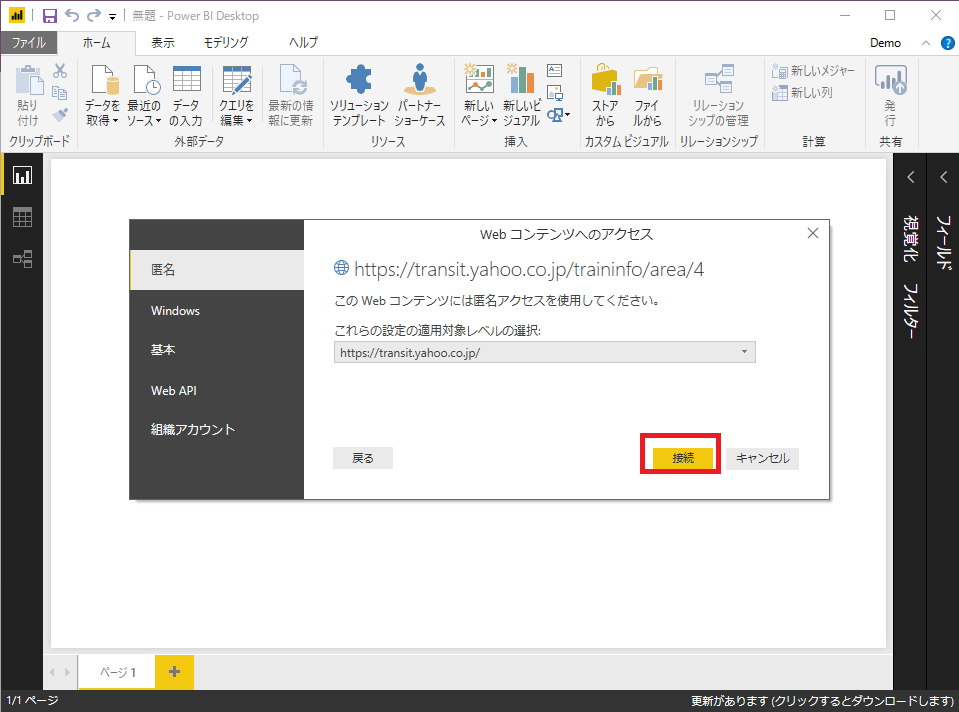Open the 最近のソース dropdown
This screenshot has height=712, width=959.
point(144,95)
